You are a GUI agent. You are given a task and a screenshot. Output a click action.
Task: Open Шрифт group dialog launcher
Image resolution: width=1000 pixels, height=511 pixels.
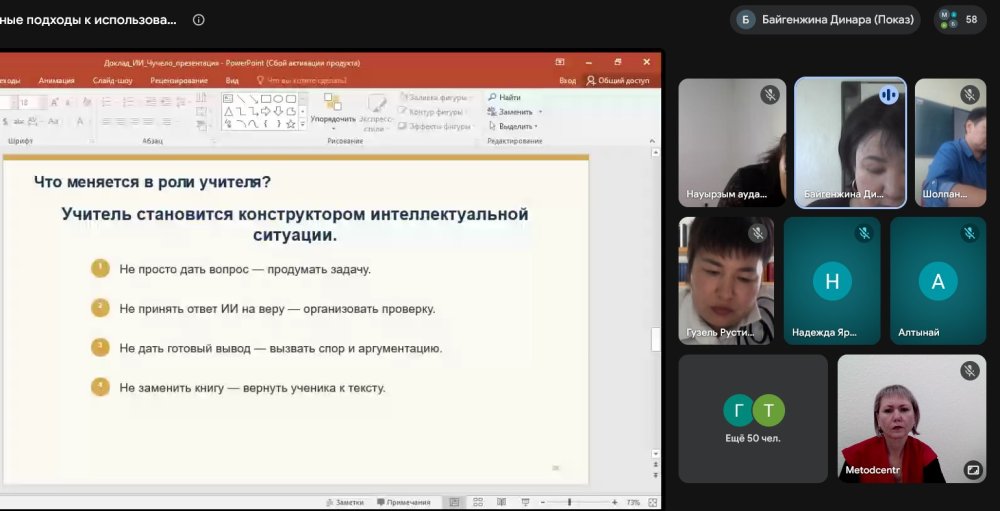91,141
